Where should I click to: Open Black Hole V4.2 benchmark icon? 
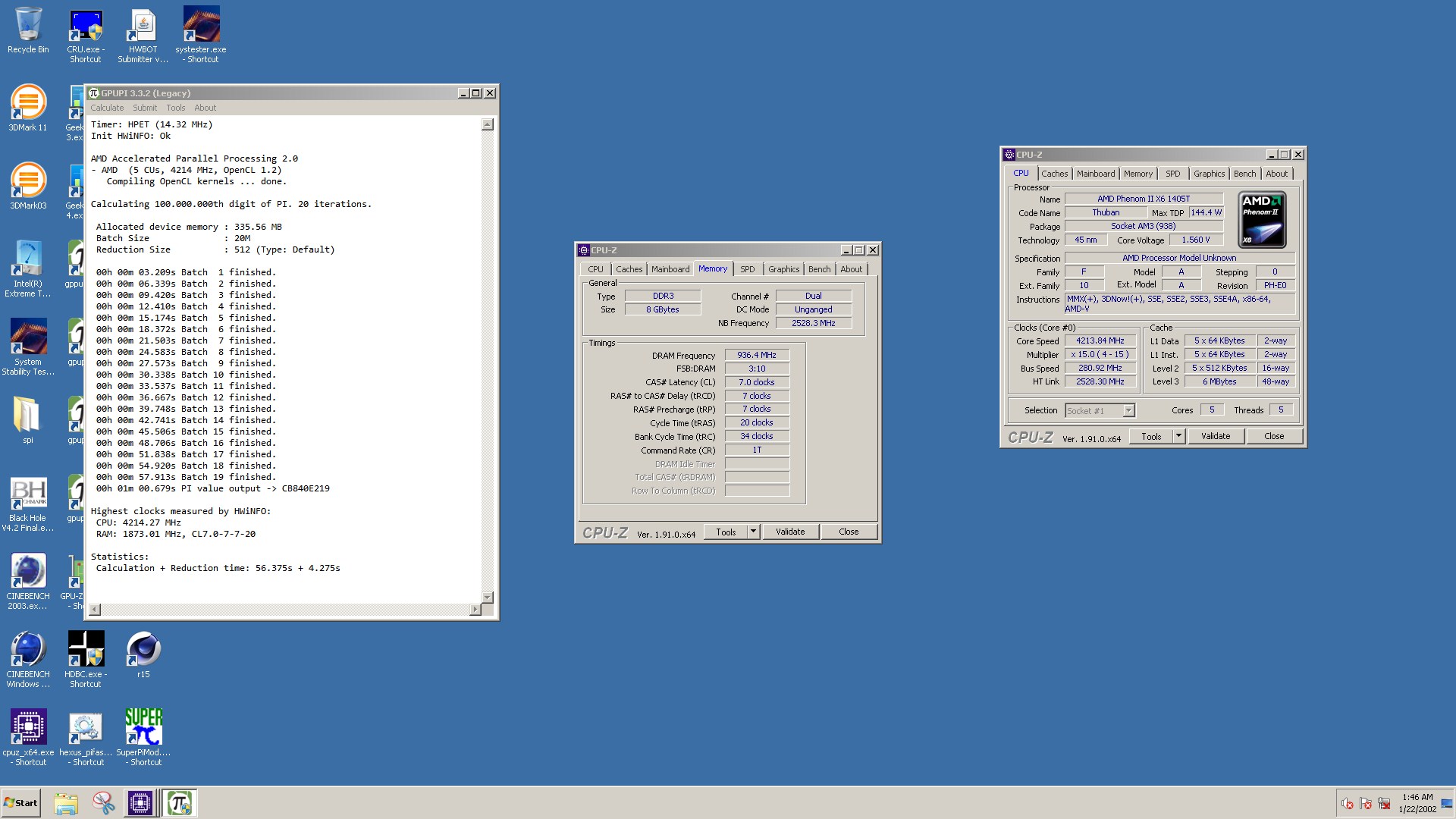(x=28, y=504)
